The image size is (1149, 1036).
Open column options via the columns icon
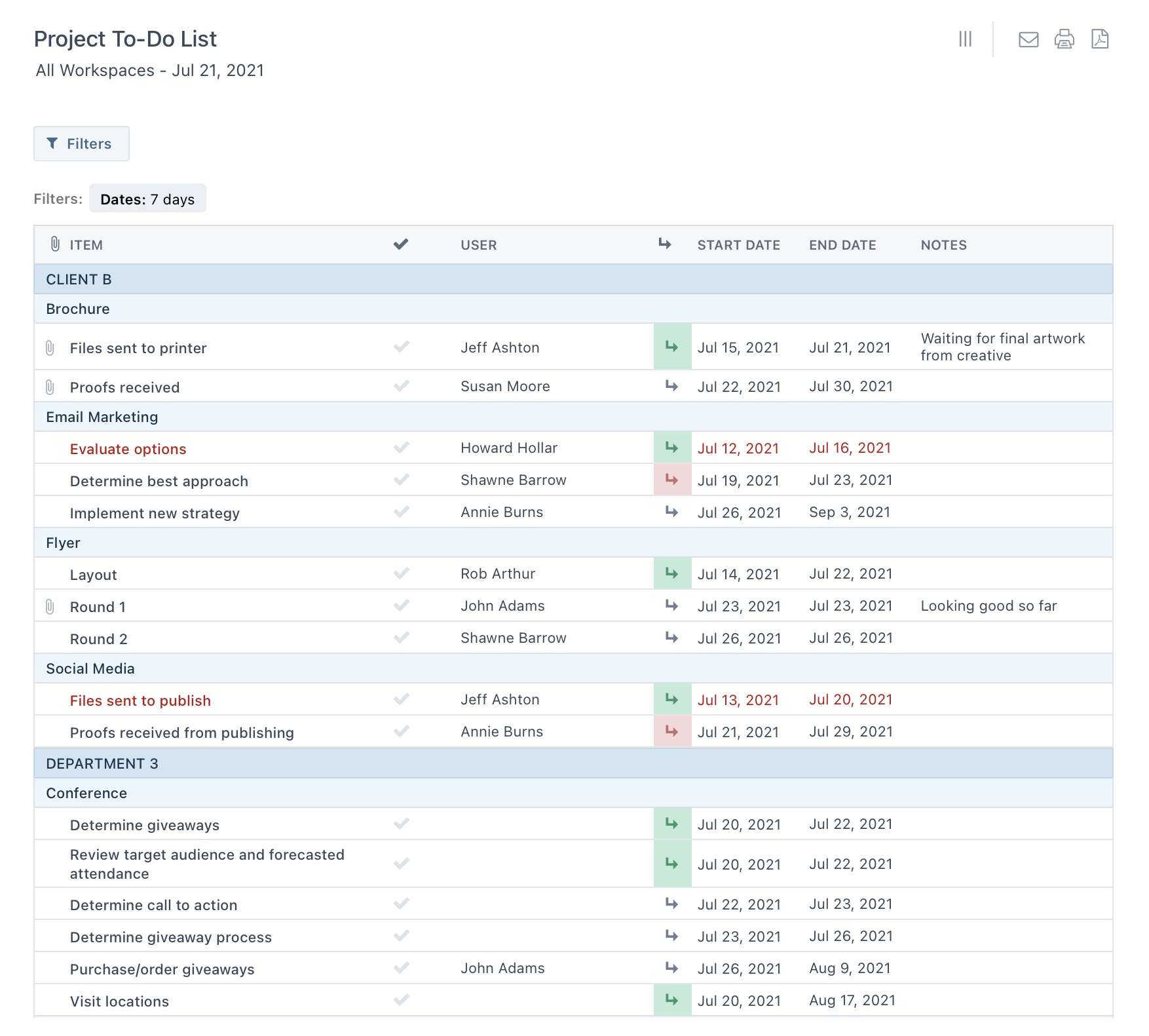coord(965,39)
